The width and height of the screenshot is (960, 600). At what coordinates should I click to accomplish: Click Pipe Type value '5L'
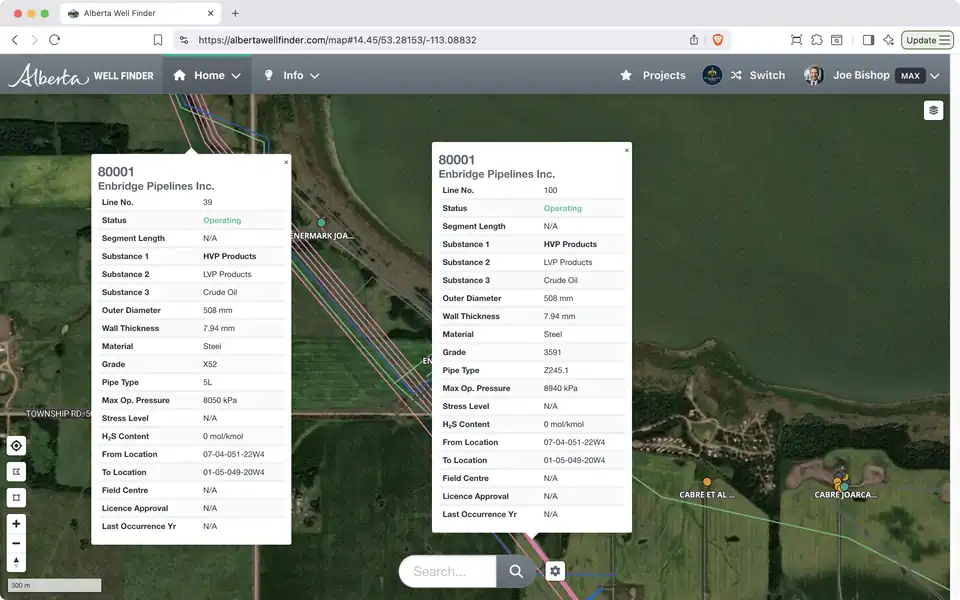(x=208, y=382)
